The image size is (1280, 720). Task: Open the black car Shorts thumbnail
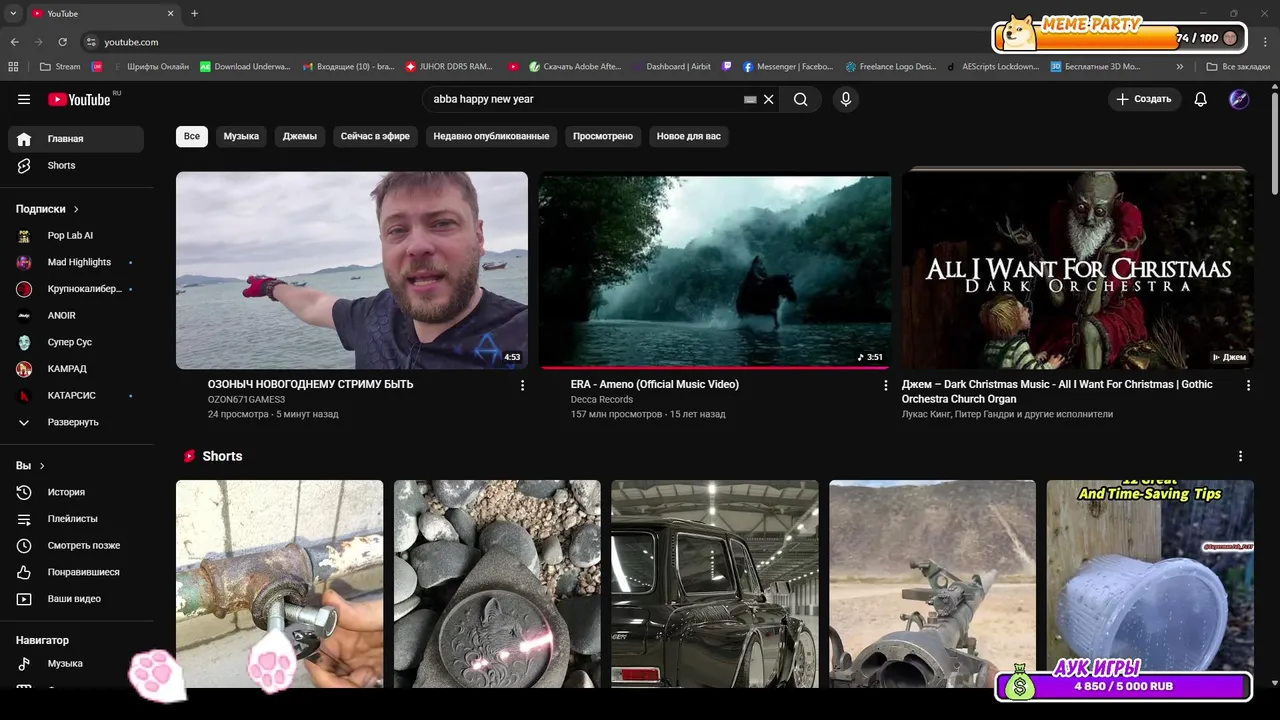coord(715,584)
